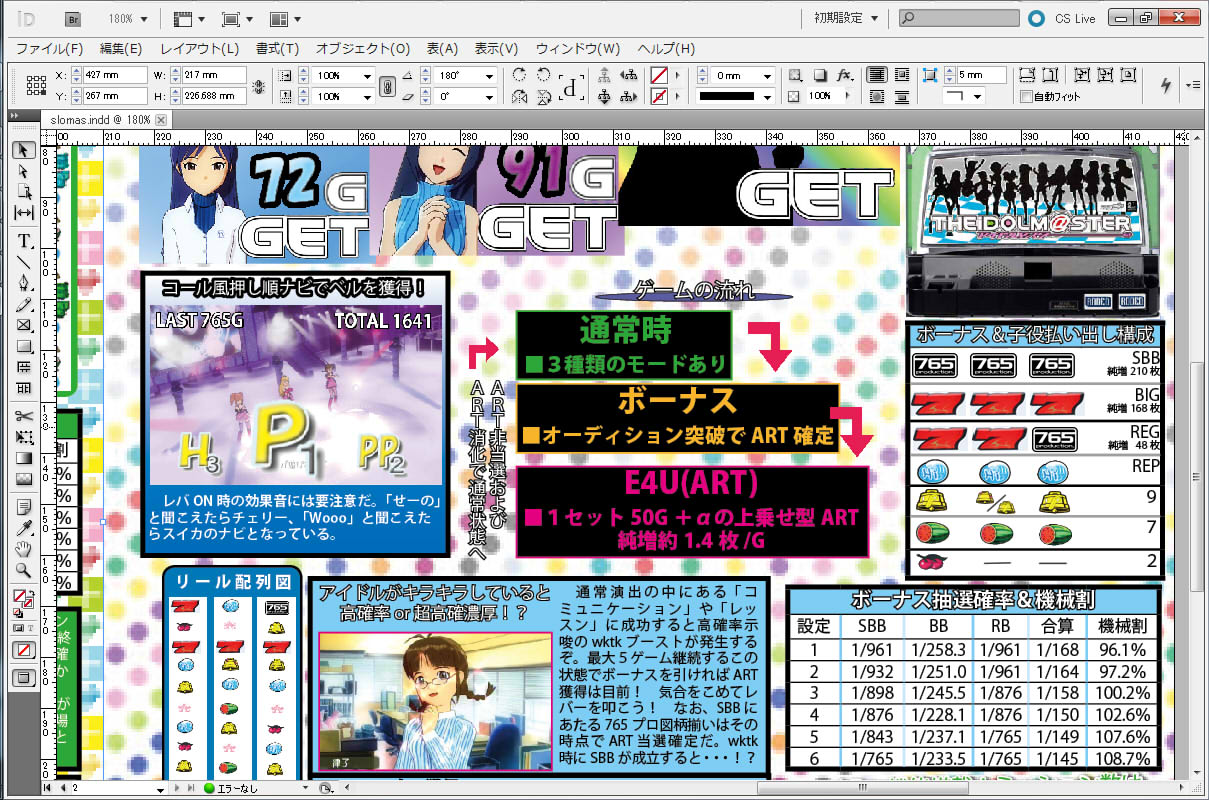Select the Type tool

tap(24, 241)
